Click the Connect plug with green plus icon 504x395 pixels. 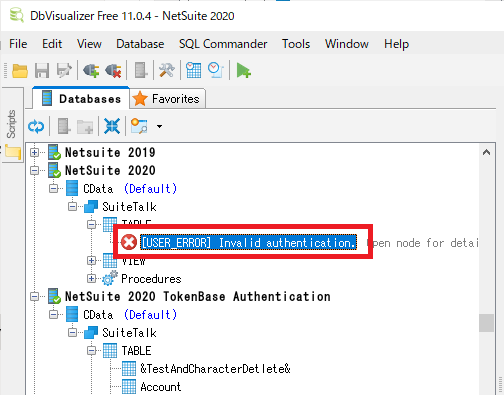click(91, 71)
